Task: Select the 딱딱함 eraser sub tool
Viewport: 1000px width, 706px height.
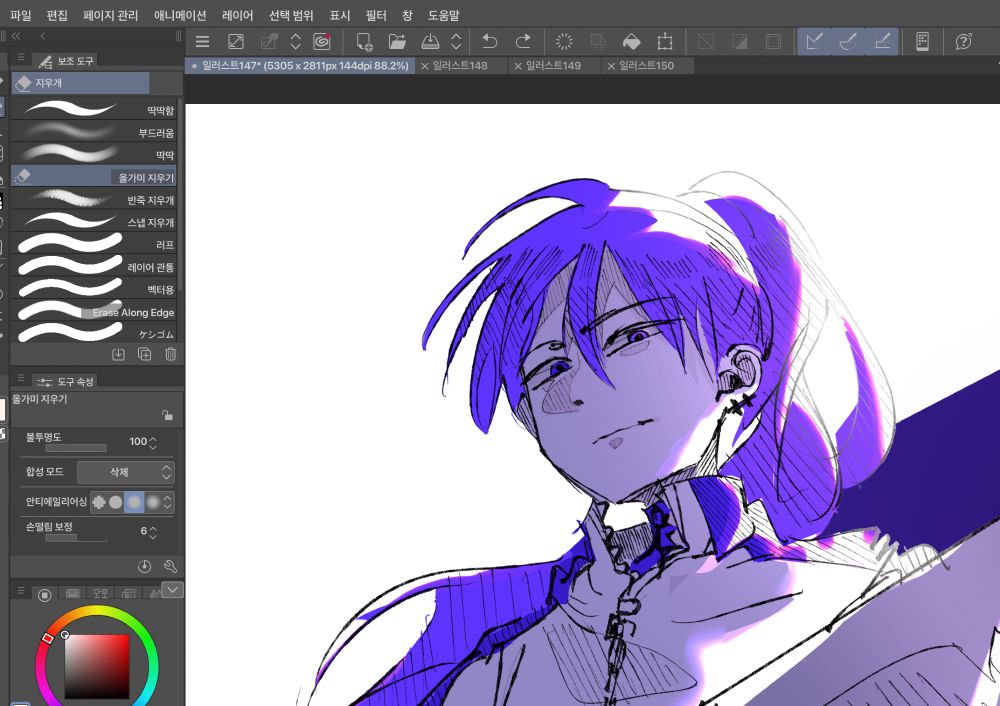Action: click(94, 110)
